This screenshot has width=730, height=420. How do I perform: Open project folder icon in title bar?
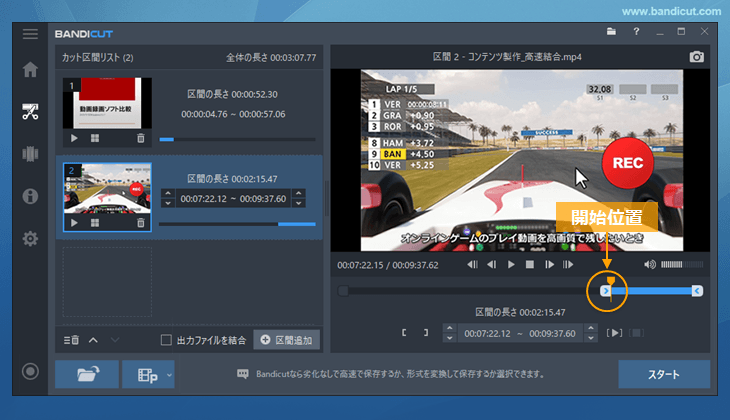coord(611,32)
